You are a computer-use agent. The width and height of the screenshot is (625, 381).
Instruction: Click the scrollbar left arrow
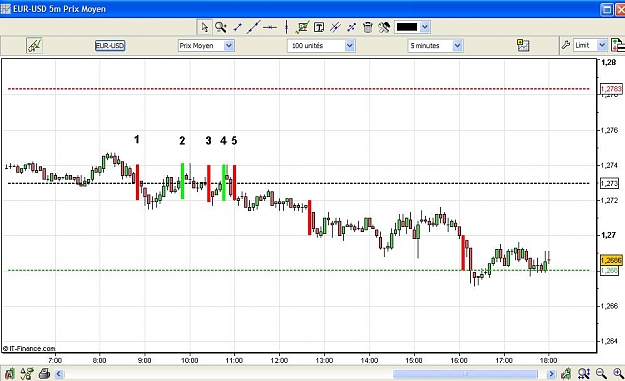[59, 374]
